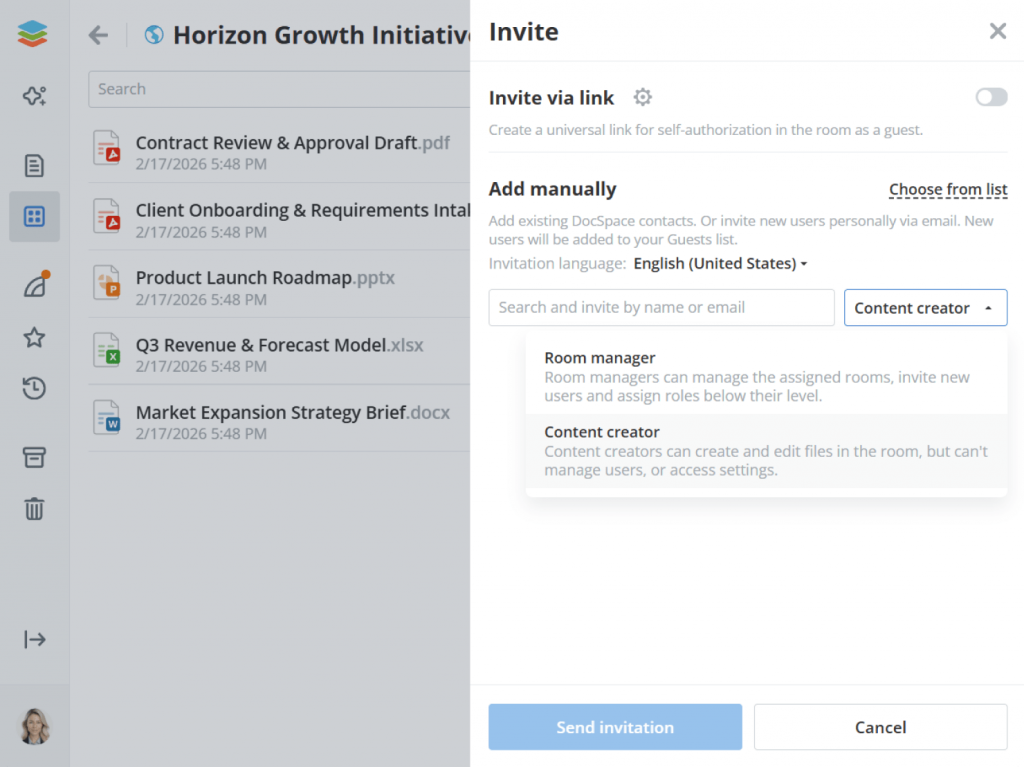The image size is (1024, 767).
Task: Open the AI agents sparkle icon
Action: pyautogui.click(x=34, y=96)
